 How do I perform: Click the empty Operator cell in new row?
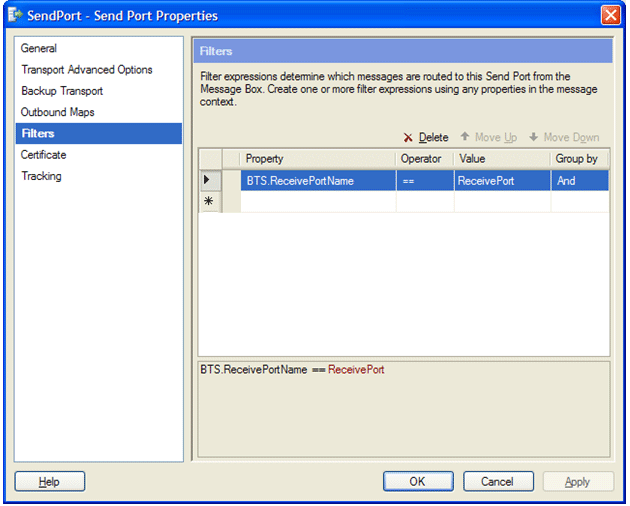(x=425, y=201)
